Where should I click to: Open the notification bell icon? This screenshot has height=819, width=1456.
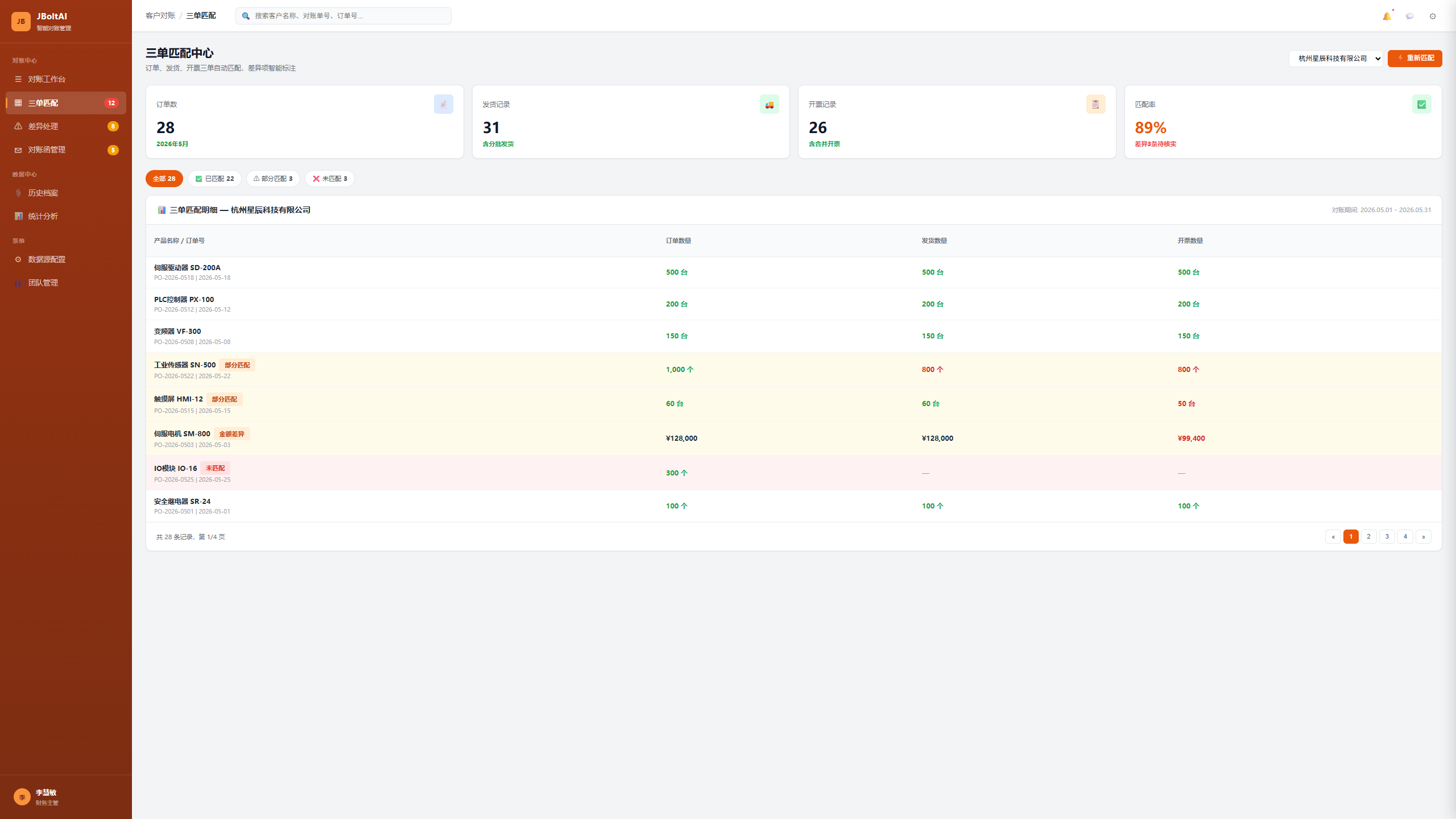point(1387,16)
